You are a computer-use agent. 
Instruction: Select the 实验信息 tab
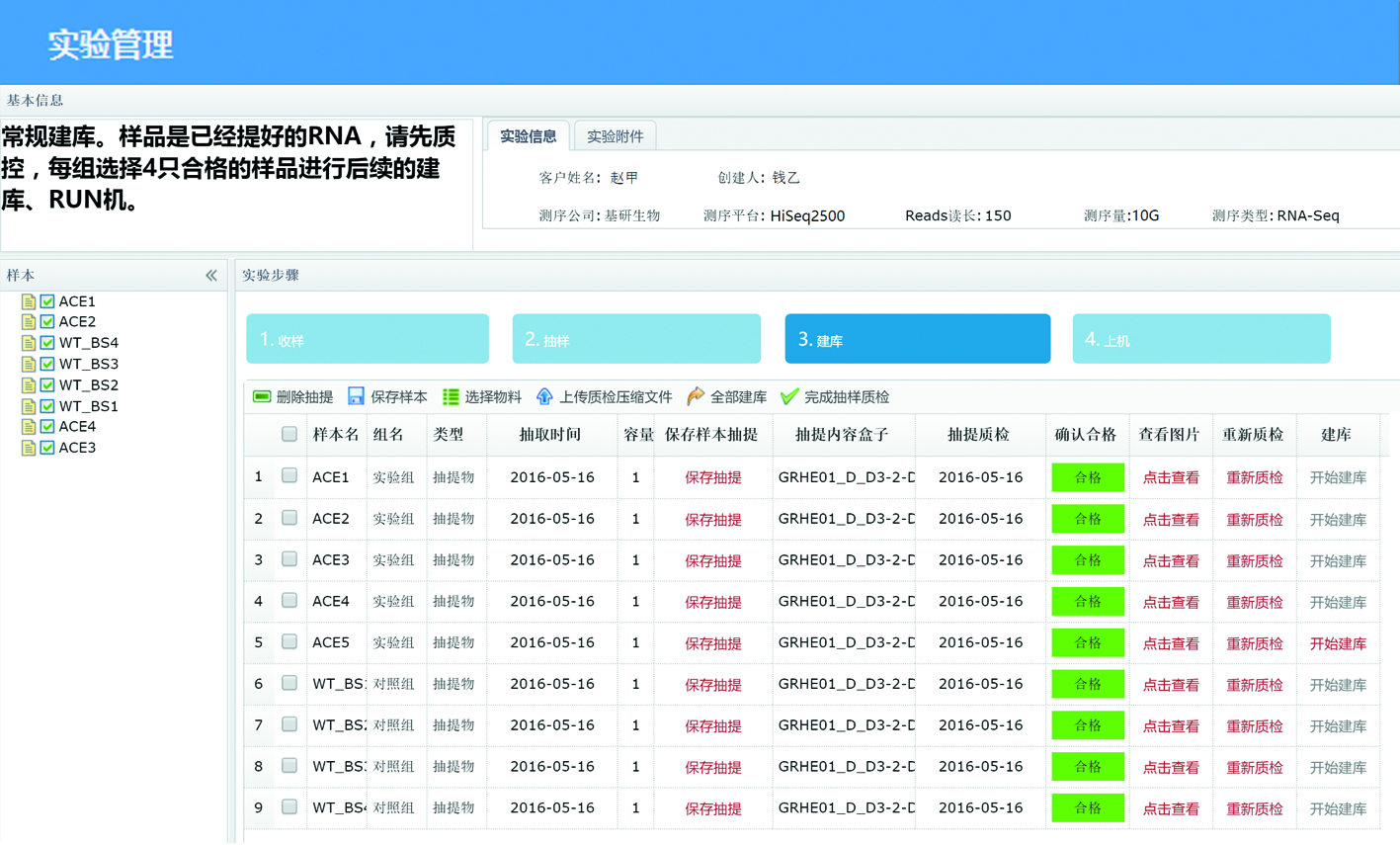click(x=528, y=136)
